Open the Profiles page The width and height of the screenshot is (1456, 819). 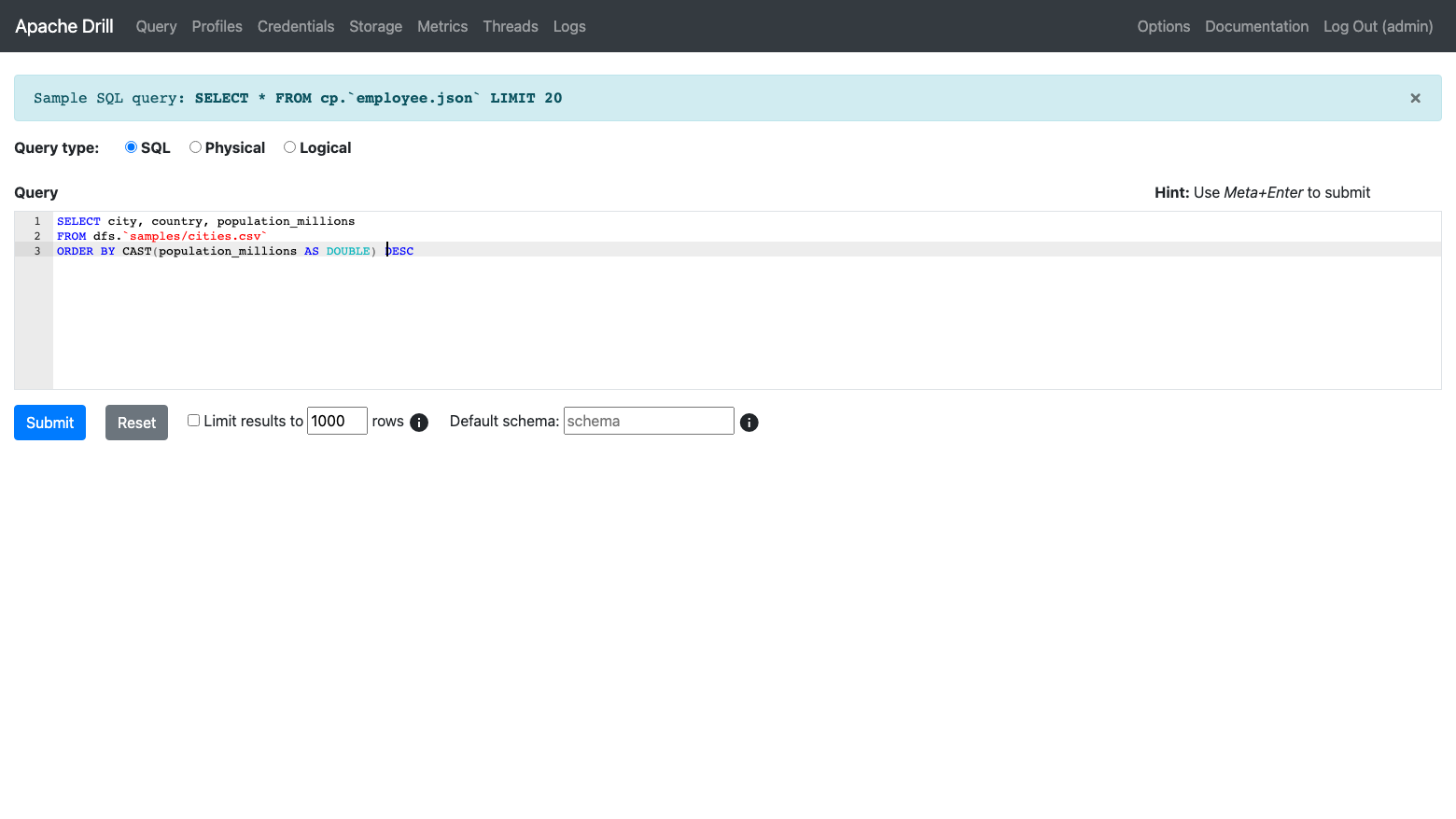pyautogui.click(x=217, y=26)
